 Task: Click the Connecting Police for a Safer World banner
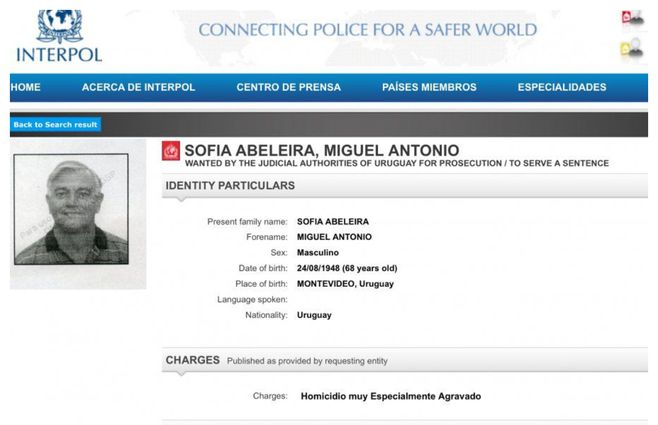367,29
